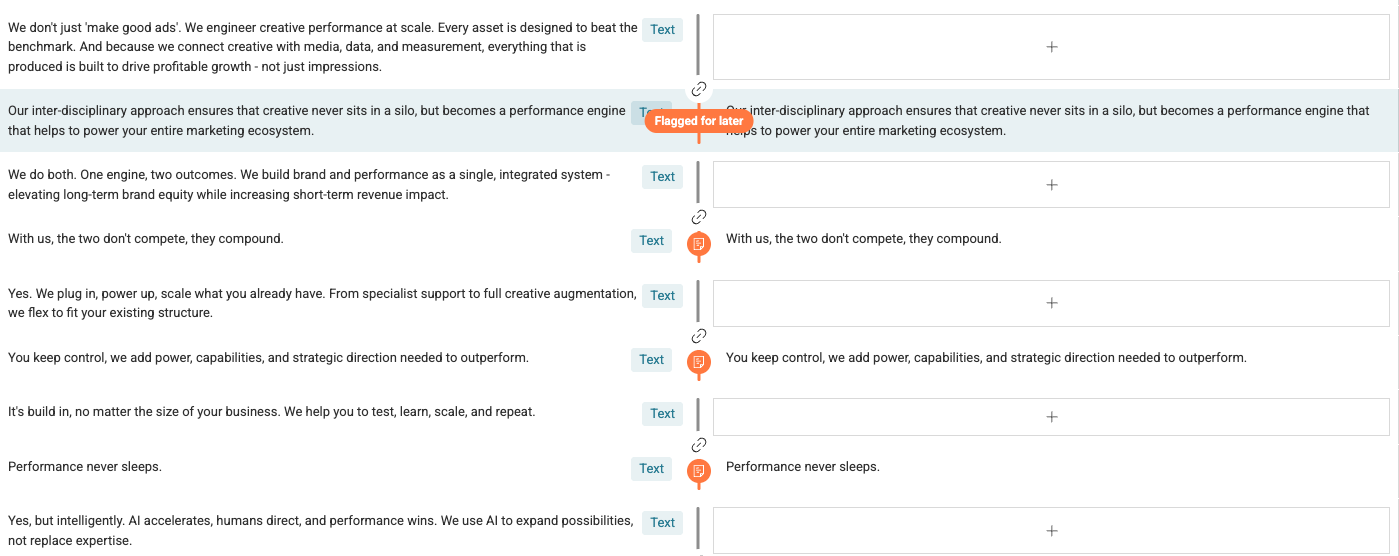The height and width of the screenshot is (556, 1399).
Task: Select Text tag of 'Yes, but intelligently' segment
Action: click(x=662, y=523)
